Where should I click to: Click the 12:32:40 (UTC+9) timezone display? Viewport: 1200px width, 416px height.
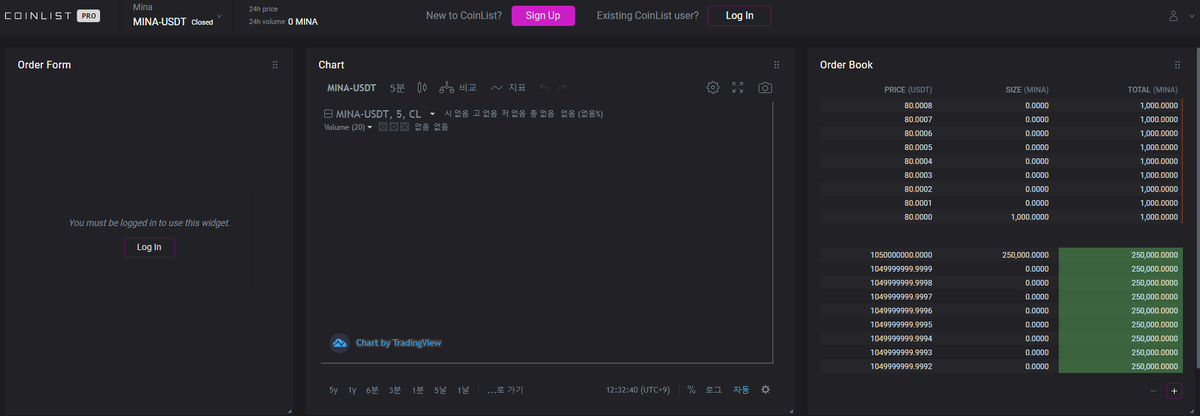[638, 390]
